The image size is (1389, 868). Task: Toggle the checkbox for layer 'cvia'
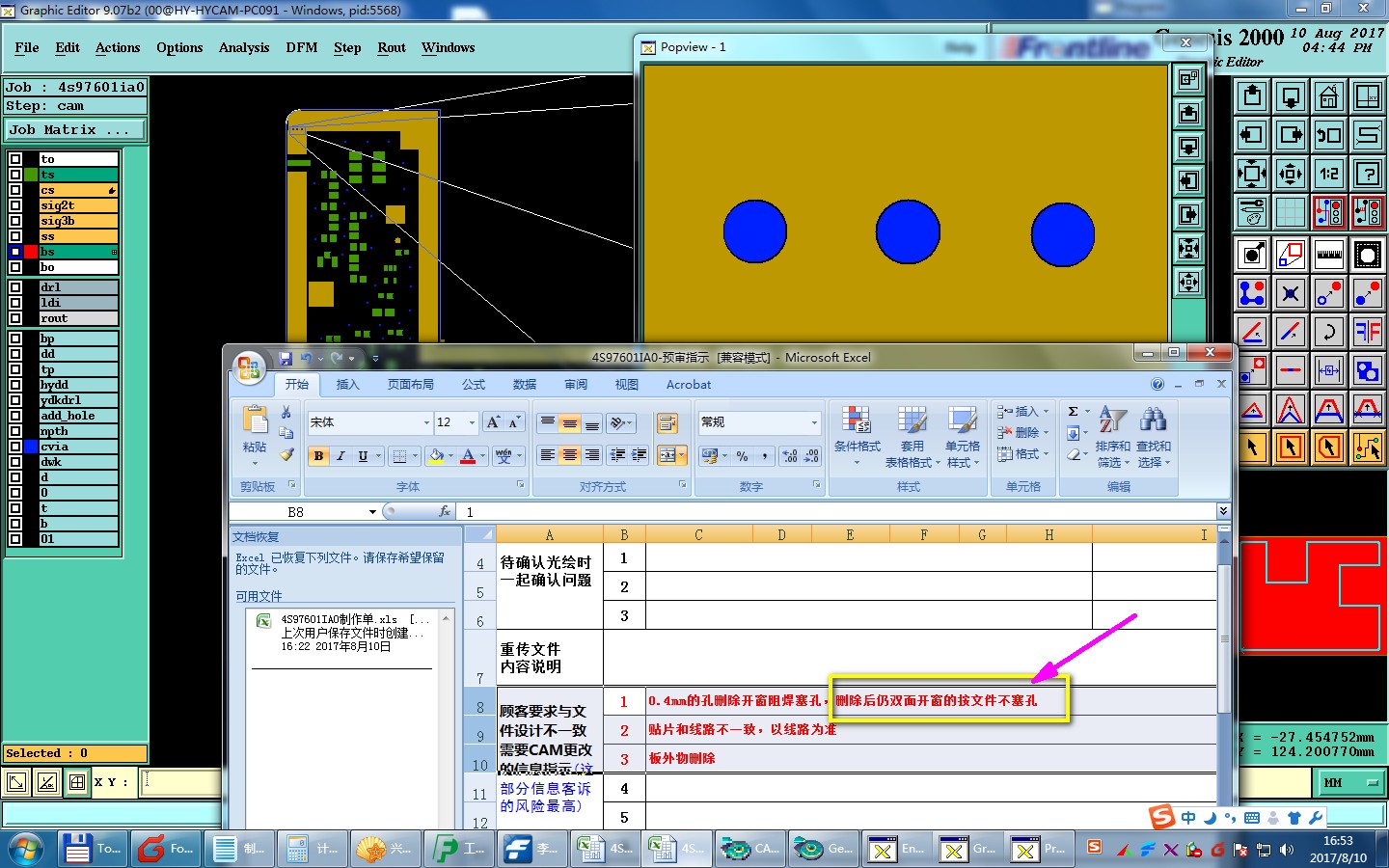[15, 447]
